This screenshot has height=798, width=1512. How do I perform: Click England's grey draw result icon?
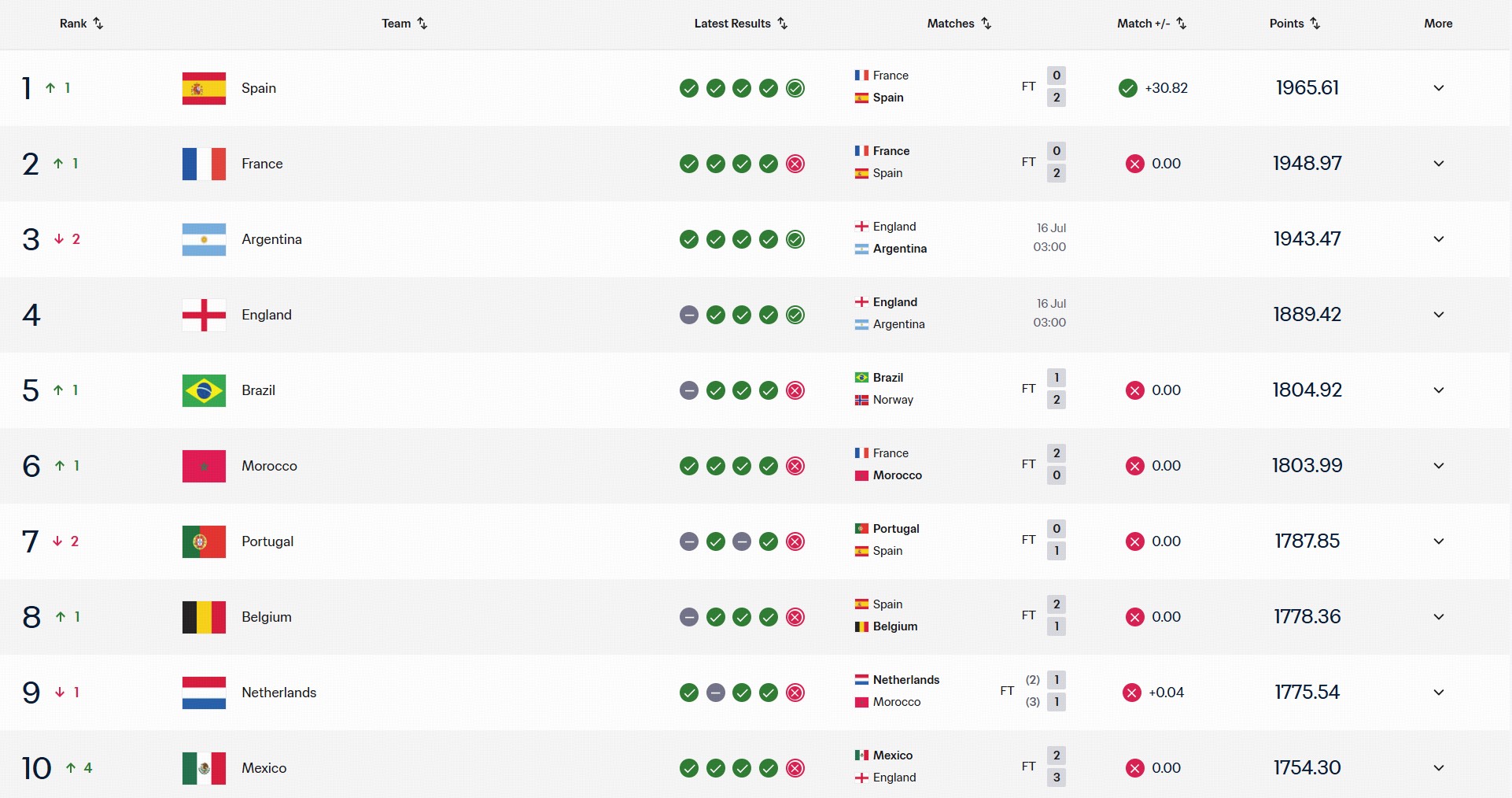(689, 315)
